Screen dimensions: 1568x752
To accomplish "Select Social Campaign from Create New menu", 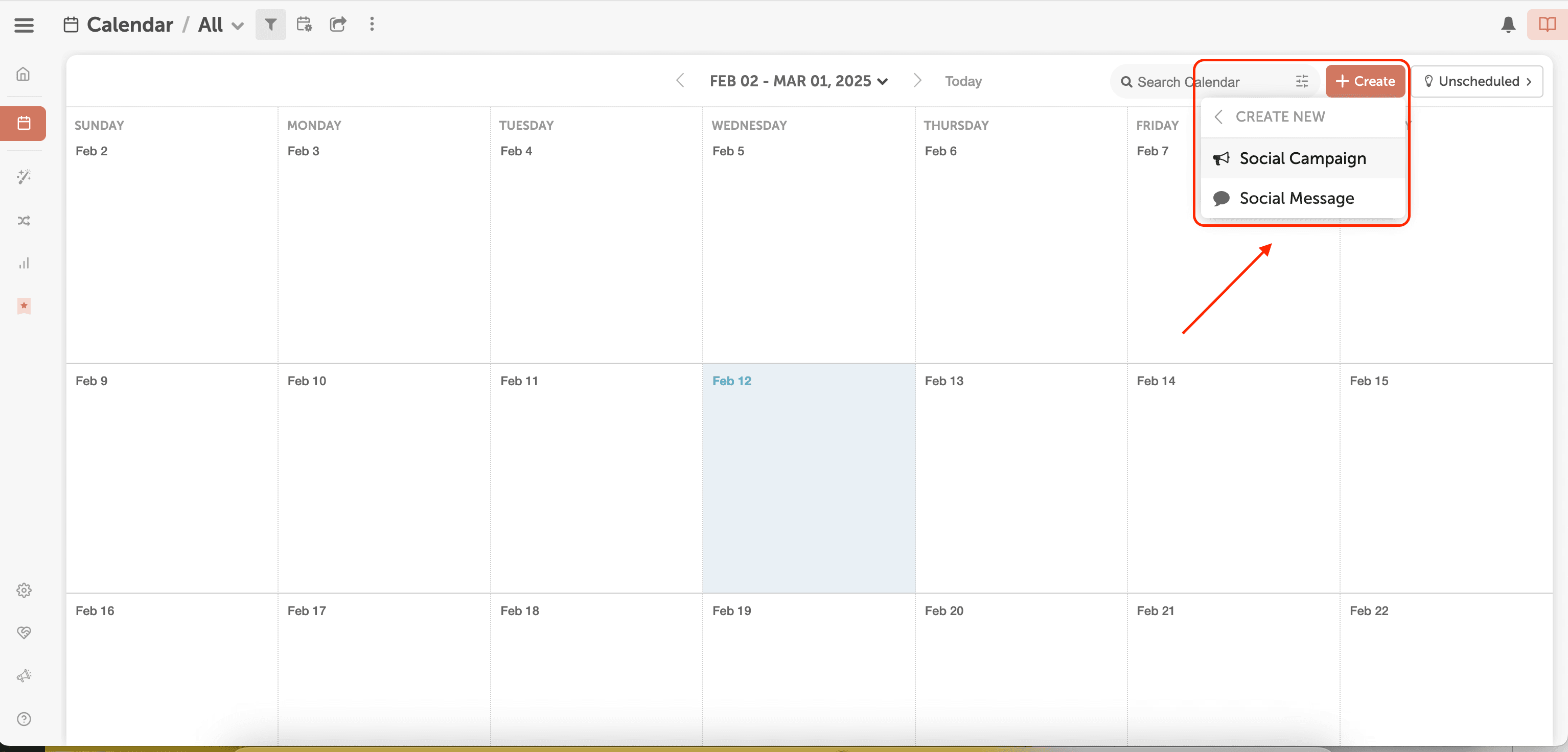I will tap(1303, 158).
